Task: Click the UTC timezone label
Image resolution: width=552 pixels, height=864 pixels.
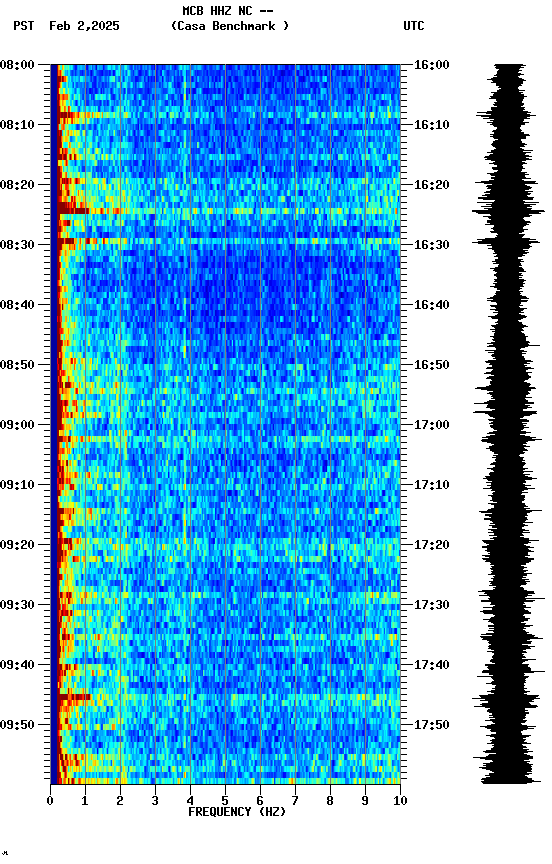Action: pos(414,26)
